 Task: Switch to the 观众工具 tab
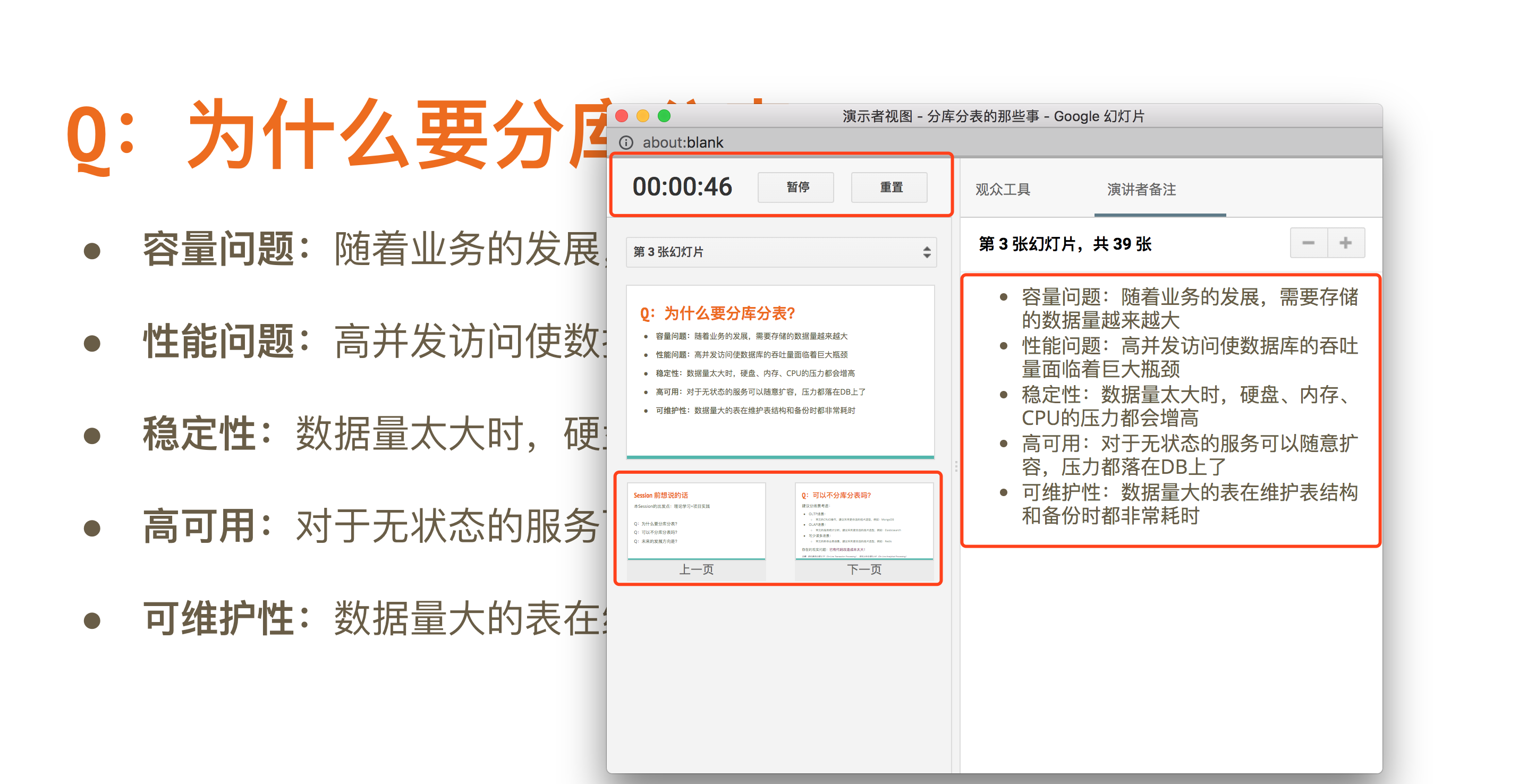click(x=1003, y=190)
